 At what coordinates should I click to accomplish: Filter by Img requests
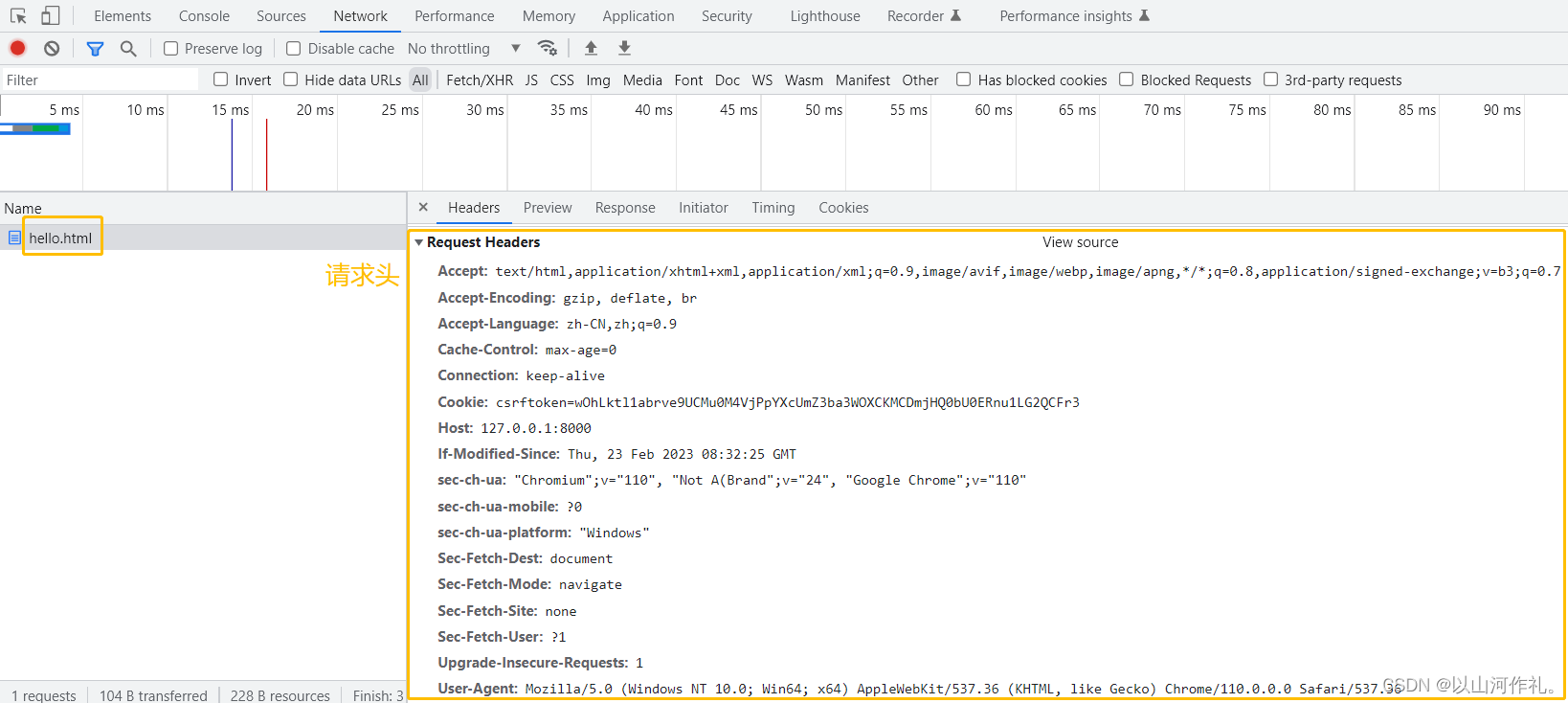click(598, 80)
